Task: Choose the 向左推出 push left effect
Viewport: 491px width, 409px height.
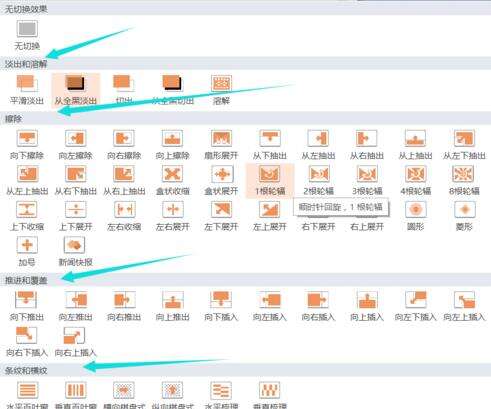Action: (76, 306)
